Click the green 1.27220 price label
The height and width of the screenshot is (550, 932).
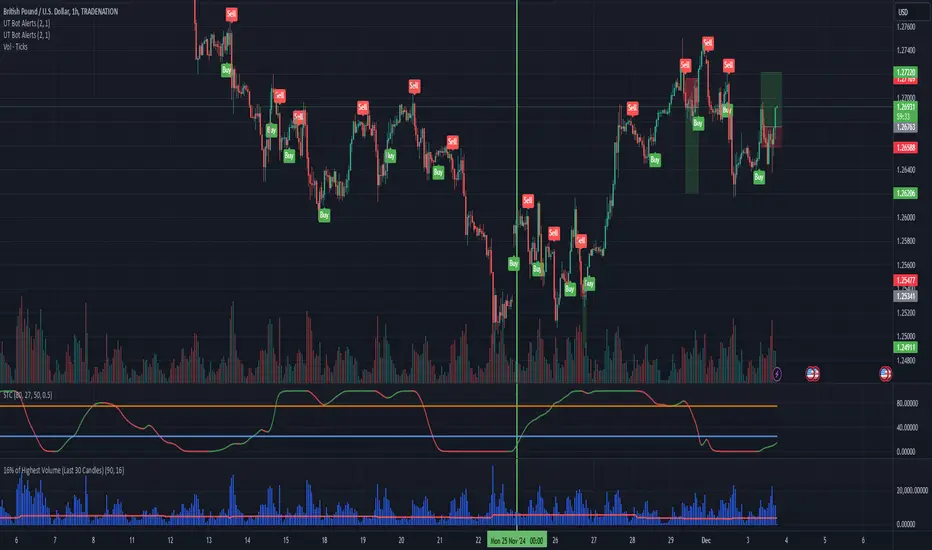905,73
